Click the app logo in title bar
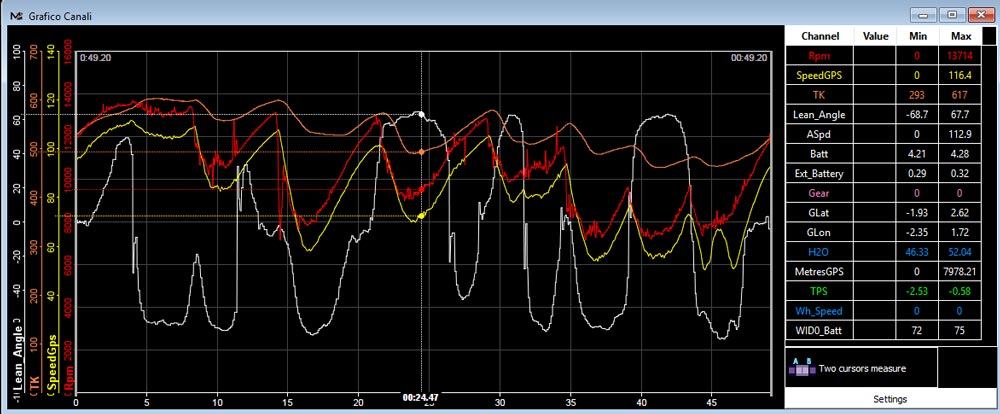1000x414 pixels. 17,15
